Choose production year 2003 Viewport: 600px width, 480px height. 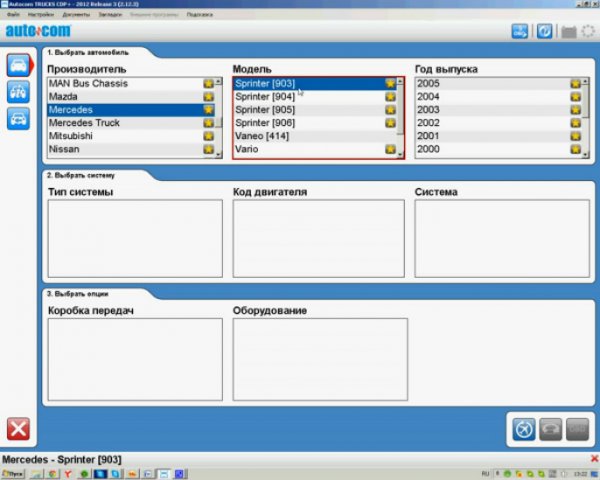[x=499, y=110]
